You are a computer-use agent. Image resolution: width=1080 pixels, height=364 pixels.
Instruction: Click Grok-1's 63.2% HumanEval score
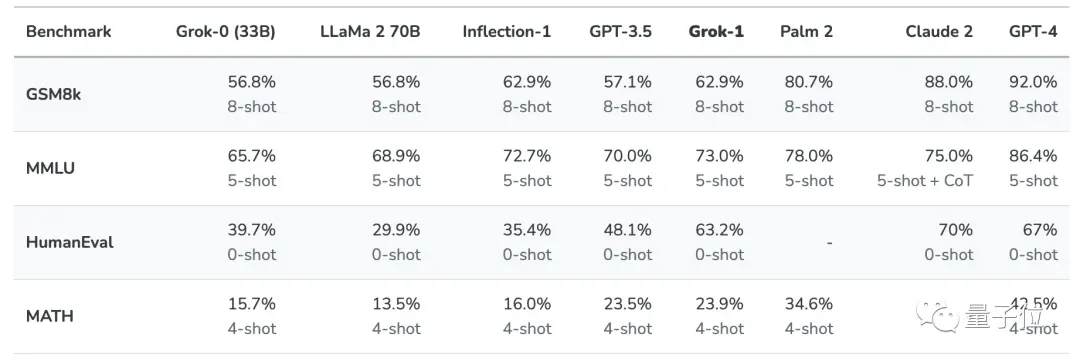pos(717,230)
